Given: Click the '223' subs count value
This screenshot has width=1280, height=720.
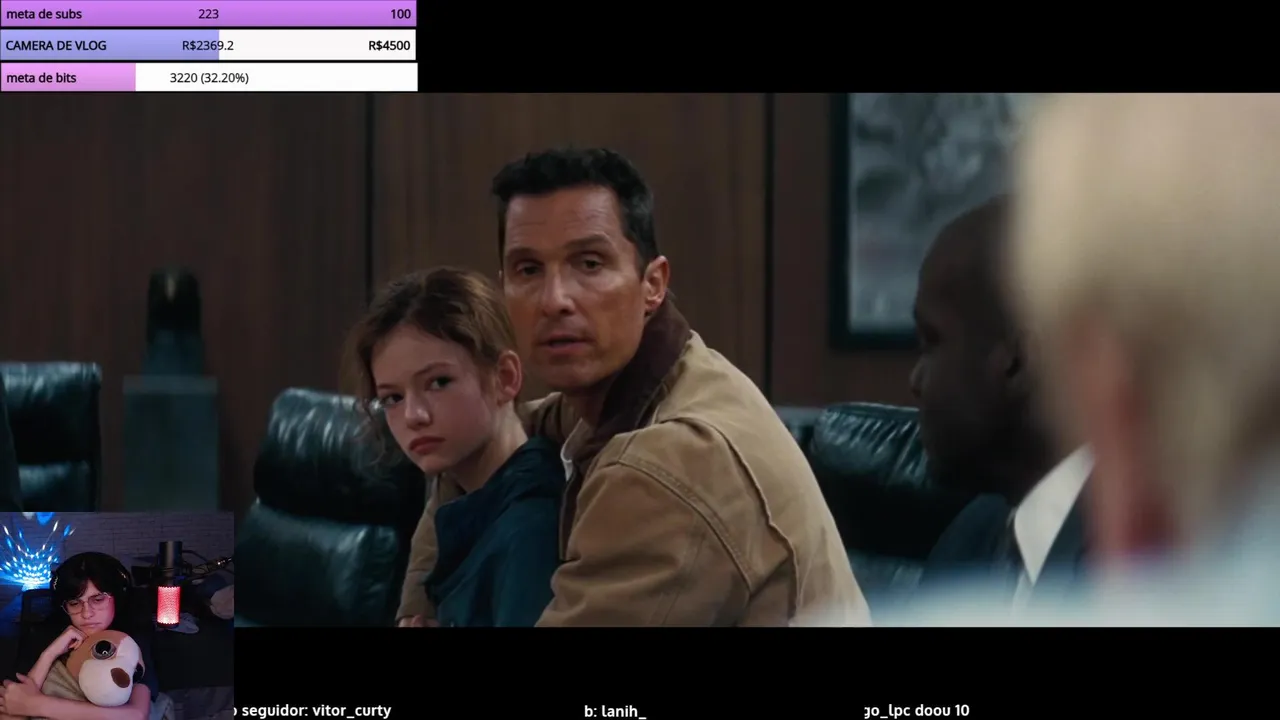Looking at the screenshot, I should click(x=208, y=14).
